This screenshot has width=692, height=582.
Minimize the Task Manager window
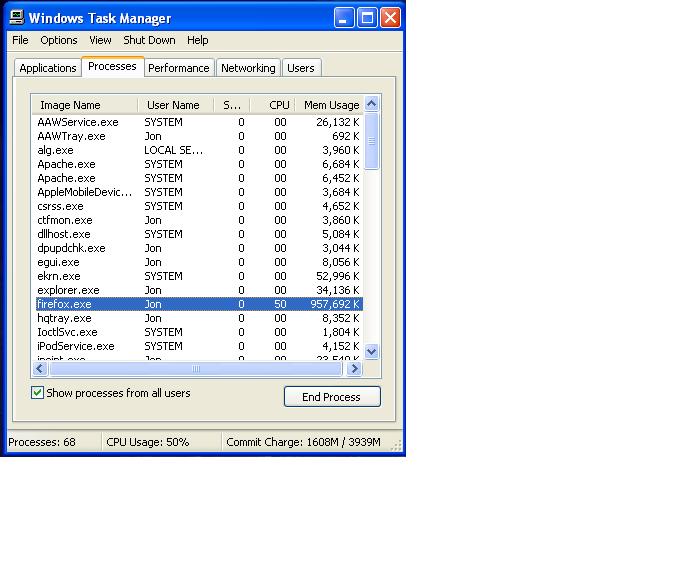tap(344, 18)
